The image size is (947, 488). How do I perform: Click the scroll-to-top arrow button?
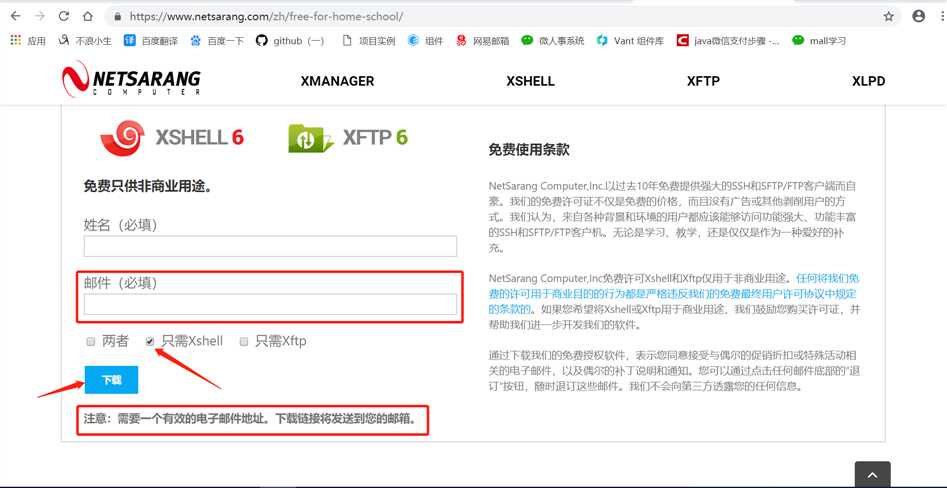tap(872, 475)
